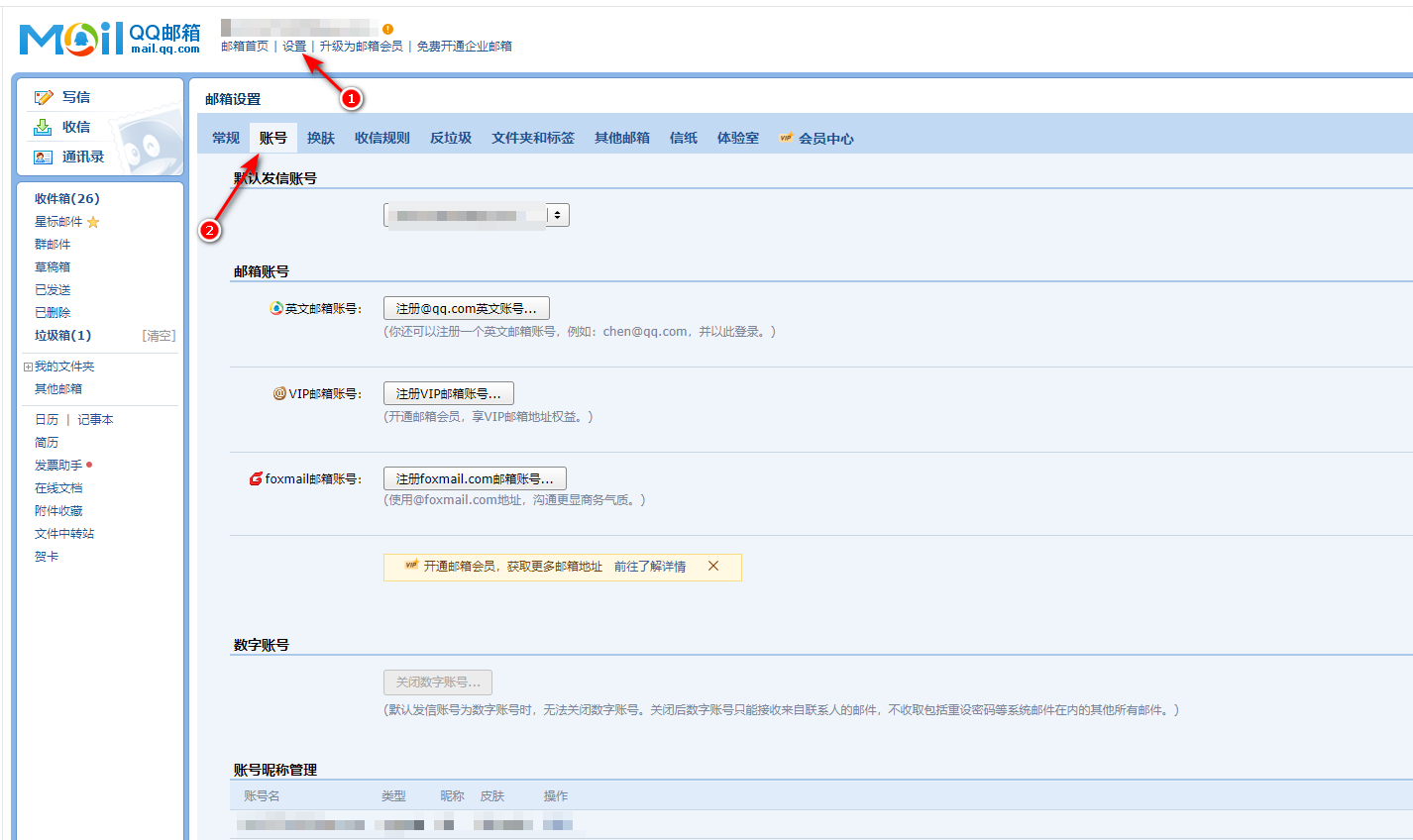This screenshot has height=840, width=1413.
Task: Click 收信 to receive mail
Action: pos(76,127)
